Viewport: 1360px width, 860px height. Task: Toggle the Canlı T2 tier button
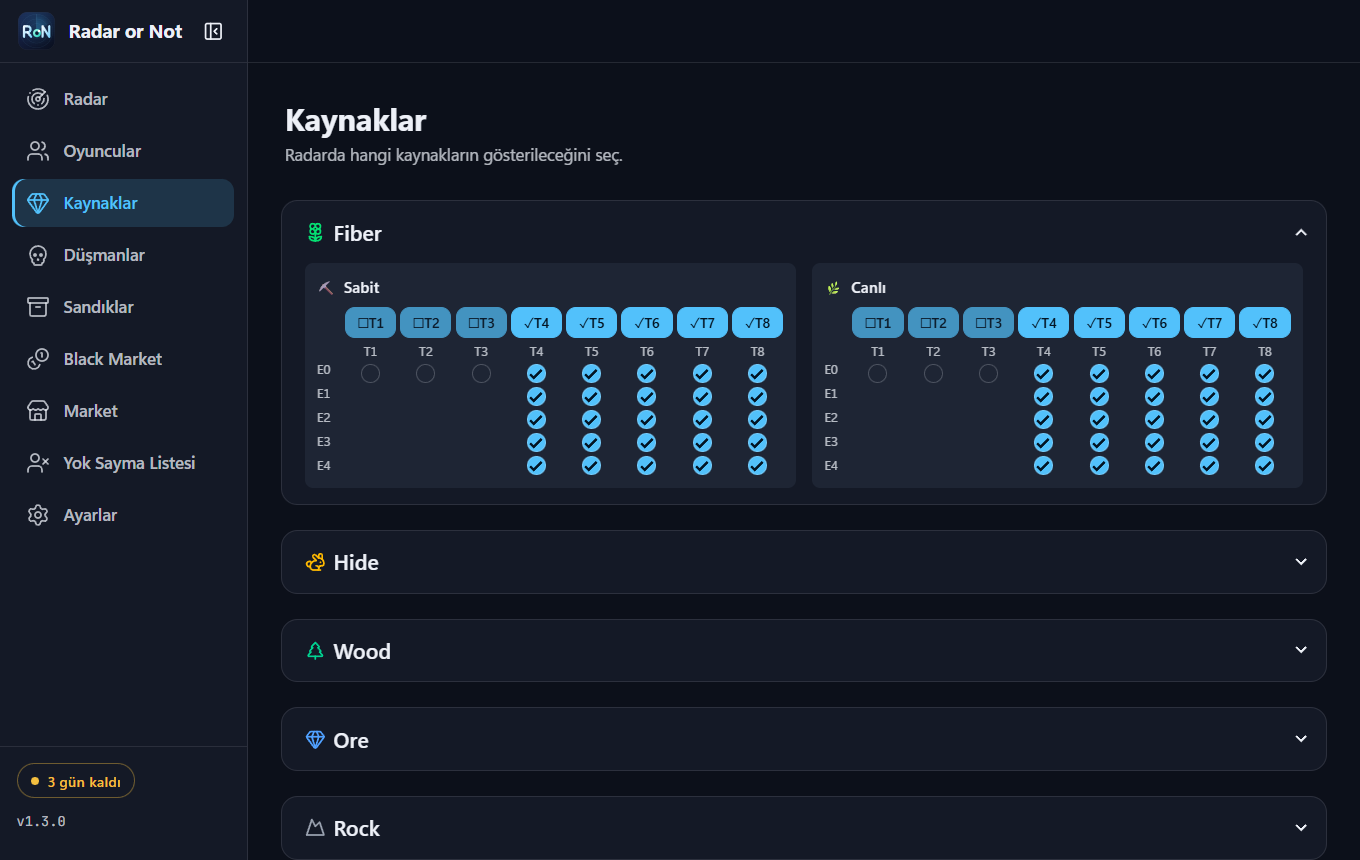[x=933, y=323]
